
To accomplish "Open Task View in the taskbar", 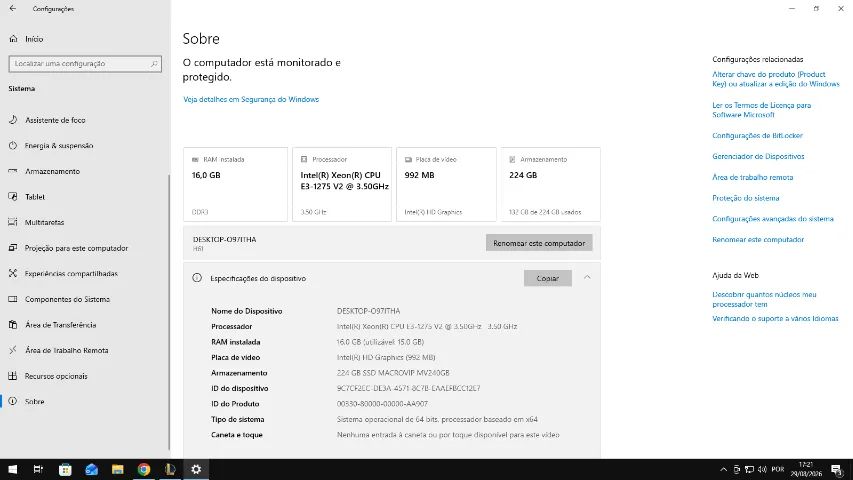I will pyautogui.click(x=38, y=469).
